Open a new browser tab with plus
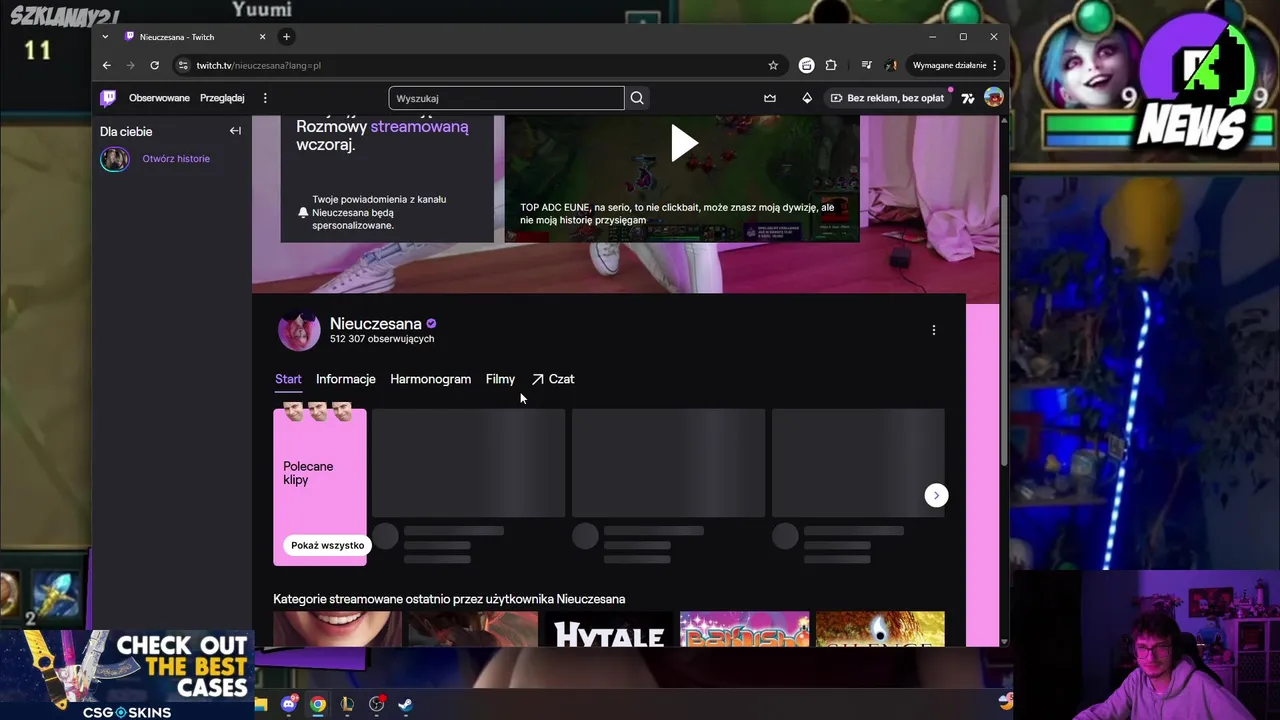 286,37
